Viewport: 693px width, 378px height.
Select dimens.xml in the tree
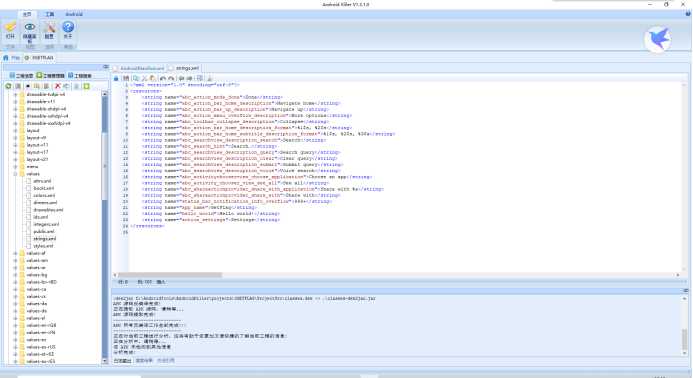point(45,202)
